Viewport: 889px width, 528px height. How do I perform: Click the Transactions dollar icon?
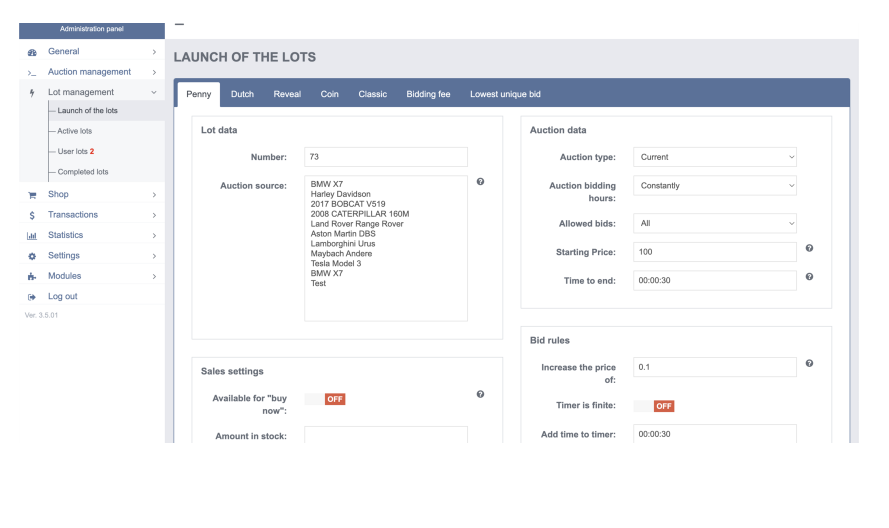pyautogui.click(x=32, y=215)
